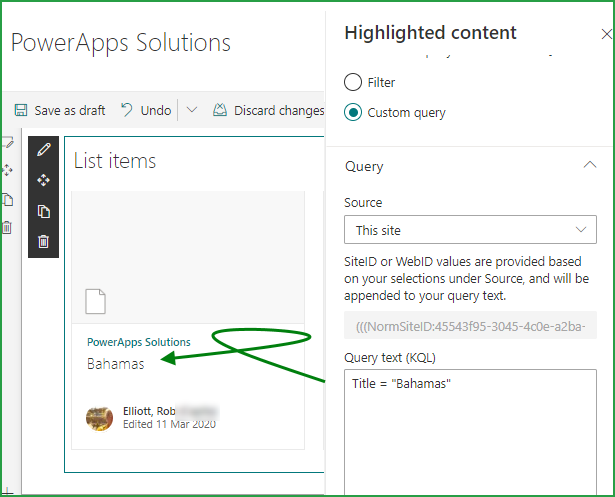Click the section move icon at far left
The height and width of the screenshot is (497, 615).
pyautogui.click(x=7, y=170)
